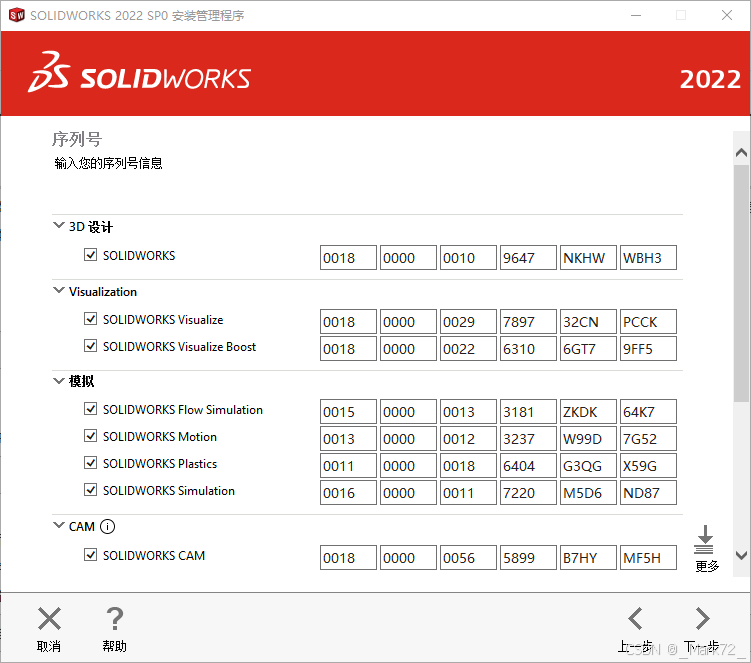The height and width of the screenshot is (663, 751).
Task: Click Simulation serial field 7220
Action: tap(528, 492)
